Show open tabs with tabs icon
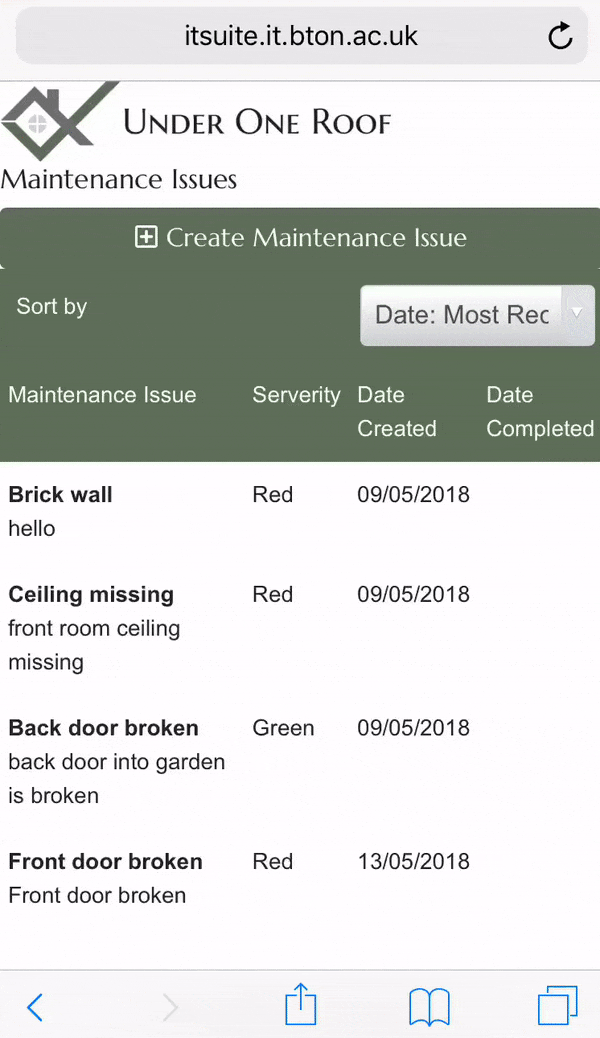 click(558, 1005)
